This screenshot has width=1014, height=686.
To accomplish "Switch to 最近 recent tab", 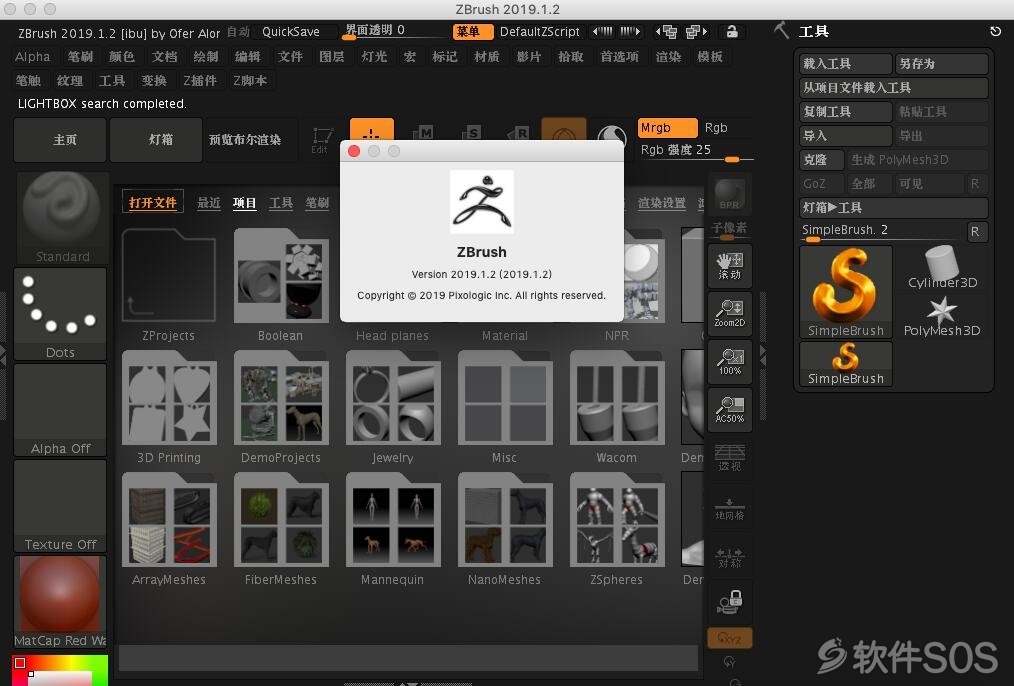I will pyautogui.click(x=209, y=202).
